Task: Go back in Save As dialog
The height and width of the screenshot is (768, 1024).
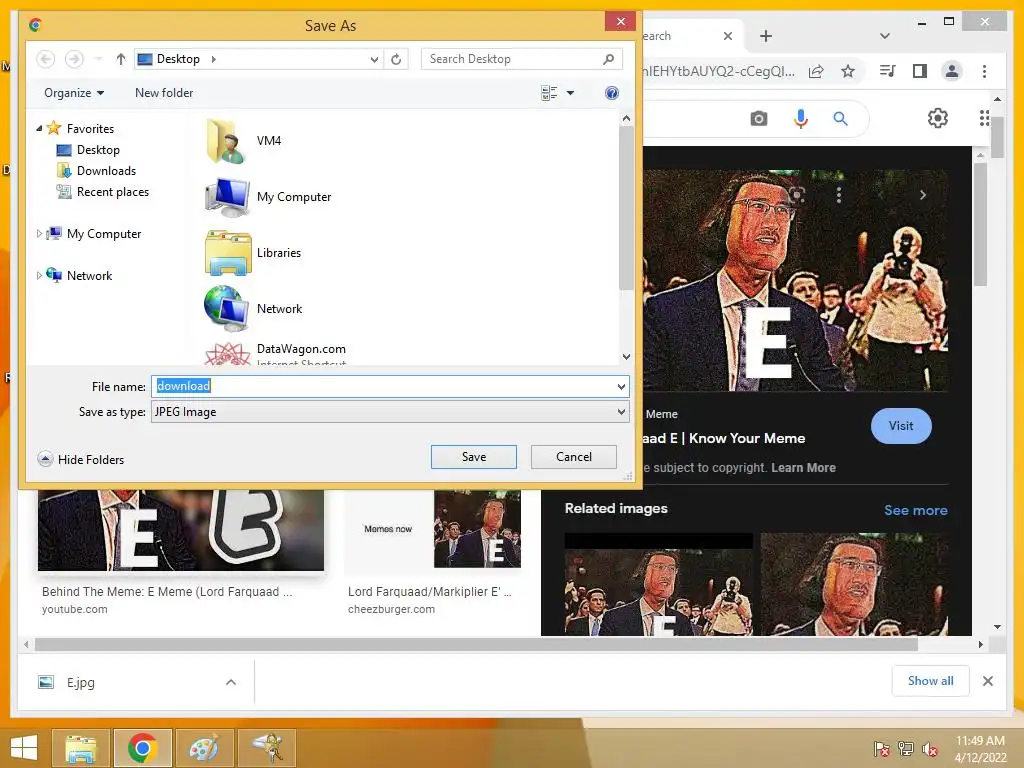Action: pos(45,59)
